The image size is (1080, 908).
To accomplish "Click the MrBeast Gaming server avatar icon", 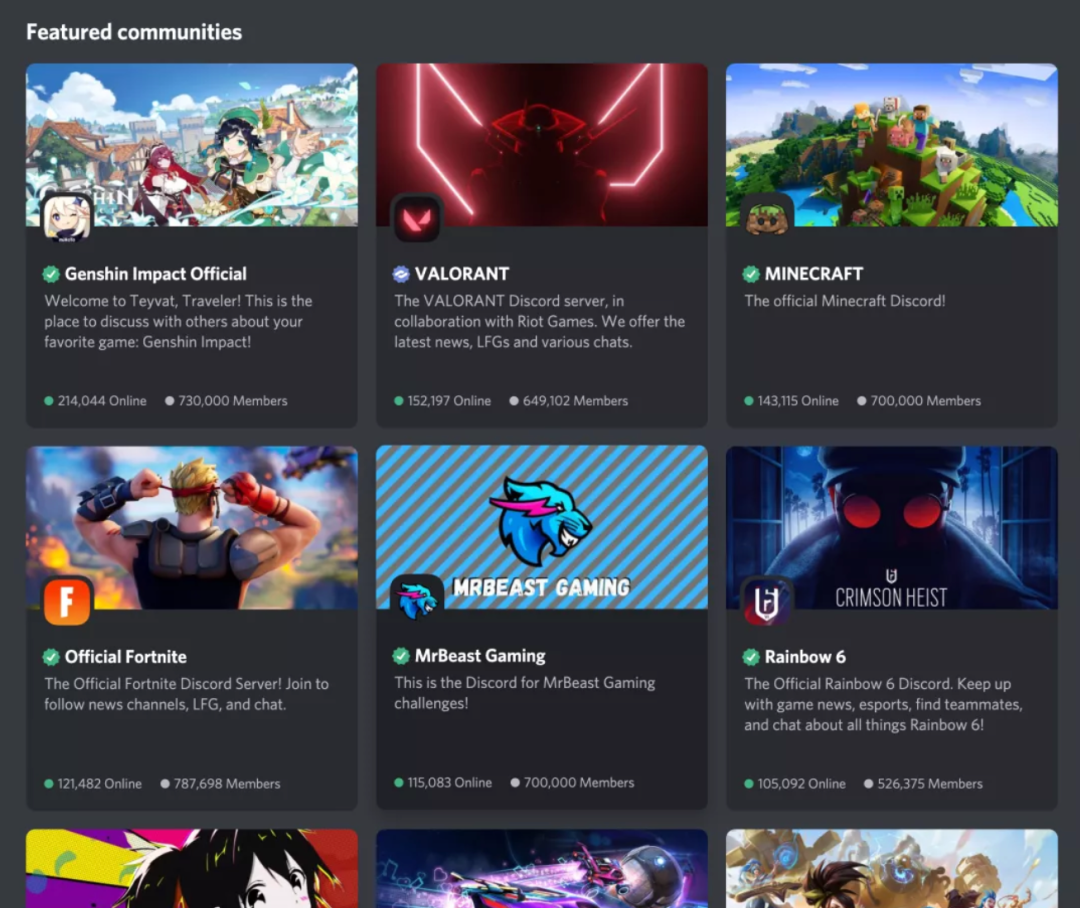I will [417, 601].
